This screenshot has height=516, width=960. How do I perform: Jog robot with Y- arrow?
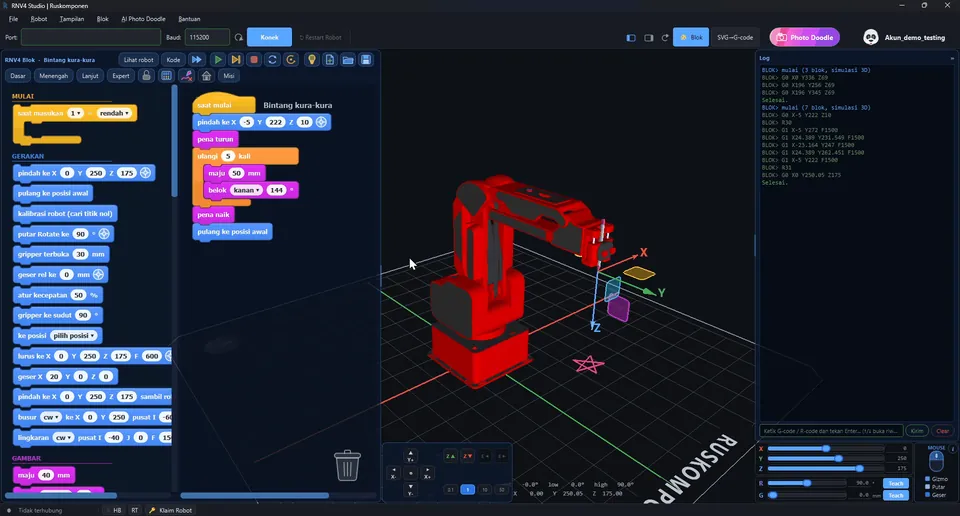410,490
